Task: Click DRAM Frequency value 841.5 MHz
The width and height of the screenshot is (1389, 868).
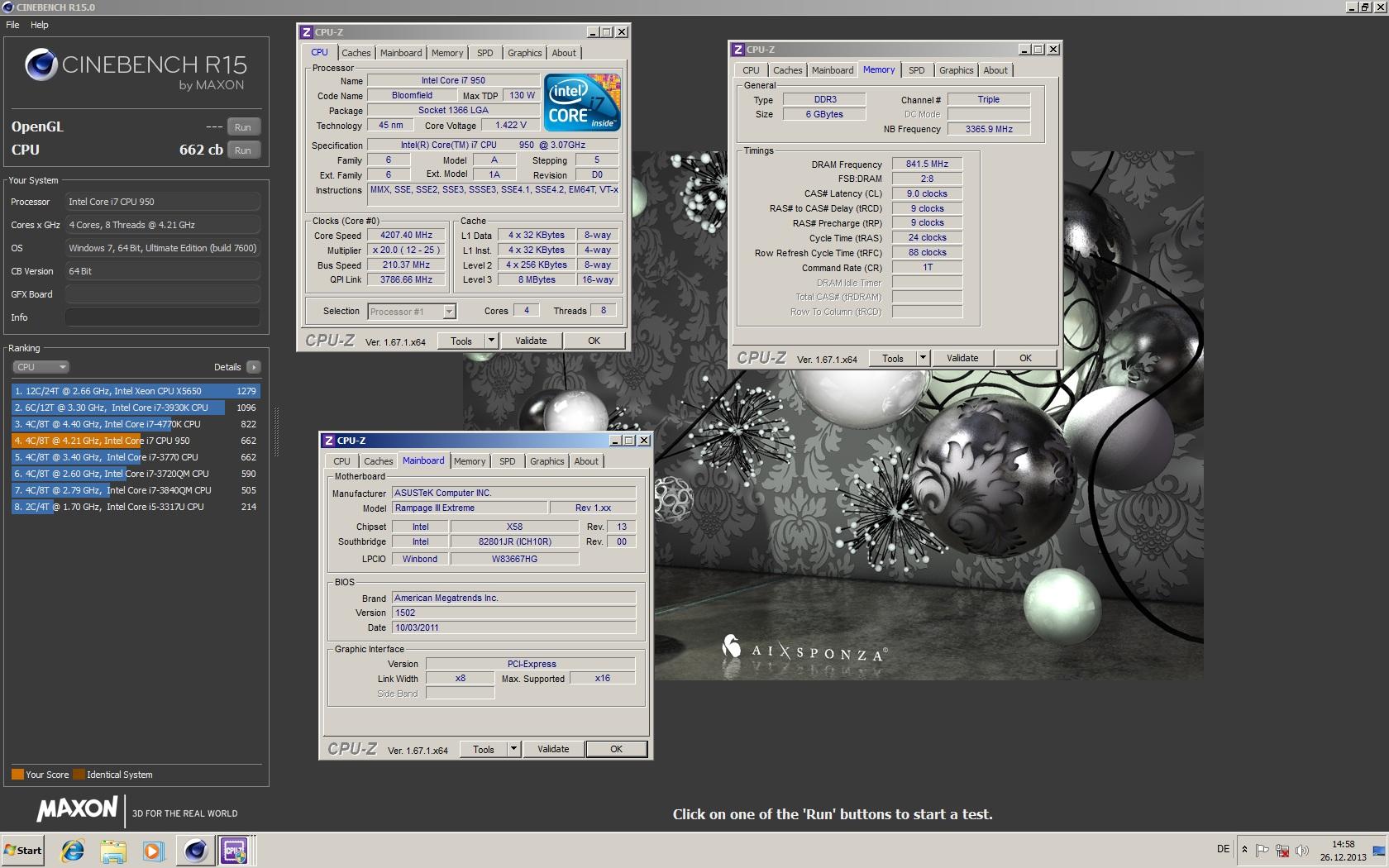Action: [x=927, y=165]
